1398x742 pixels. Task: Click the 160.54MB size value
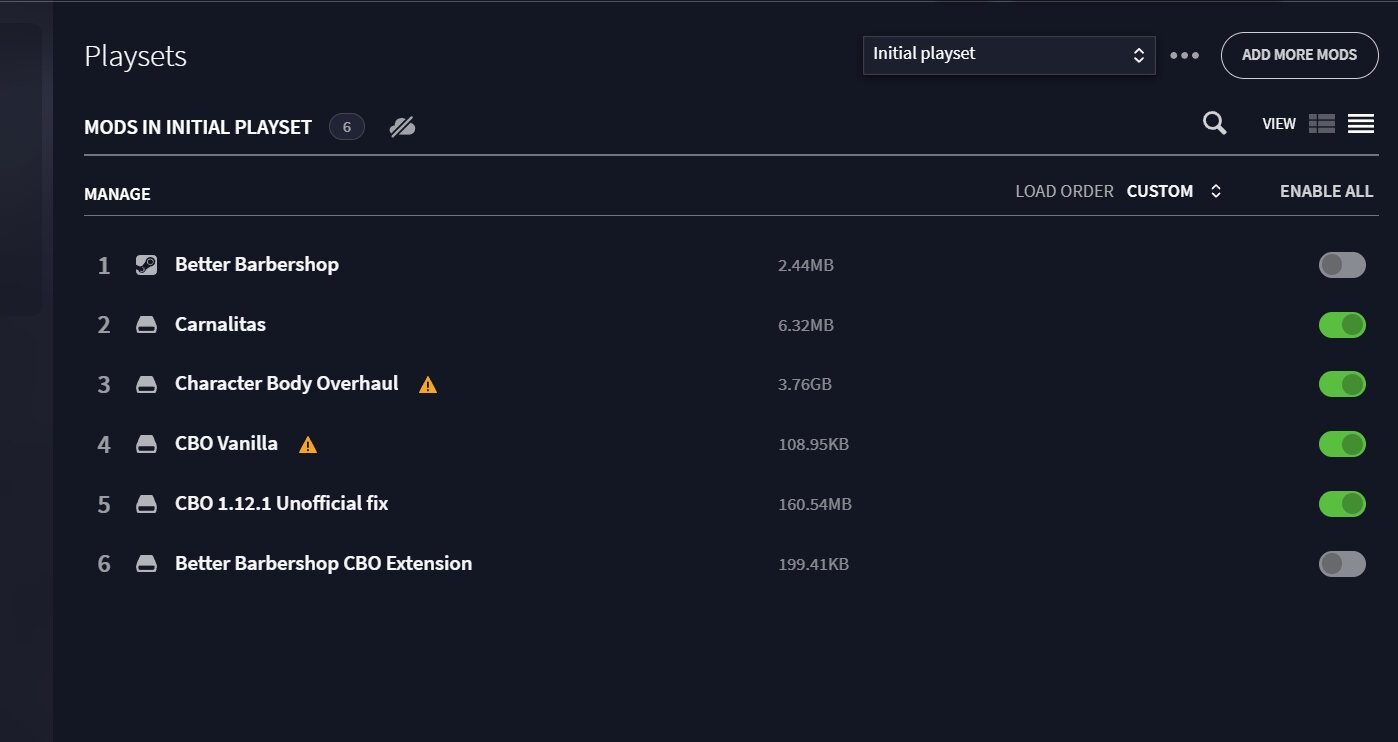click(815, 505)
